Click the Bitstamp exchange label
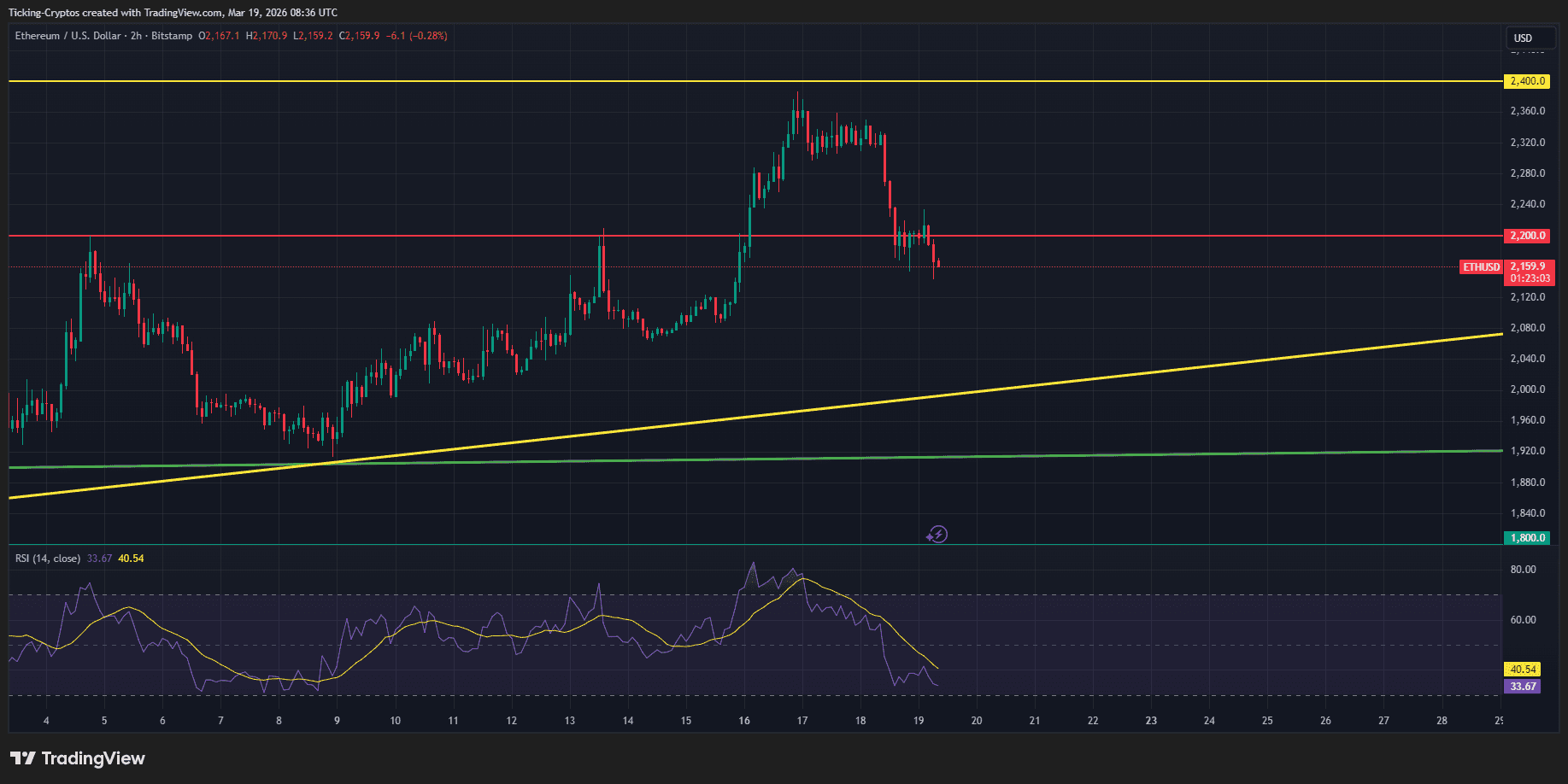The image size is (1568, 784). (x=171, y=36)
